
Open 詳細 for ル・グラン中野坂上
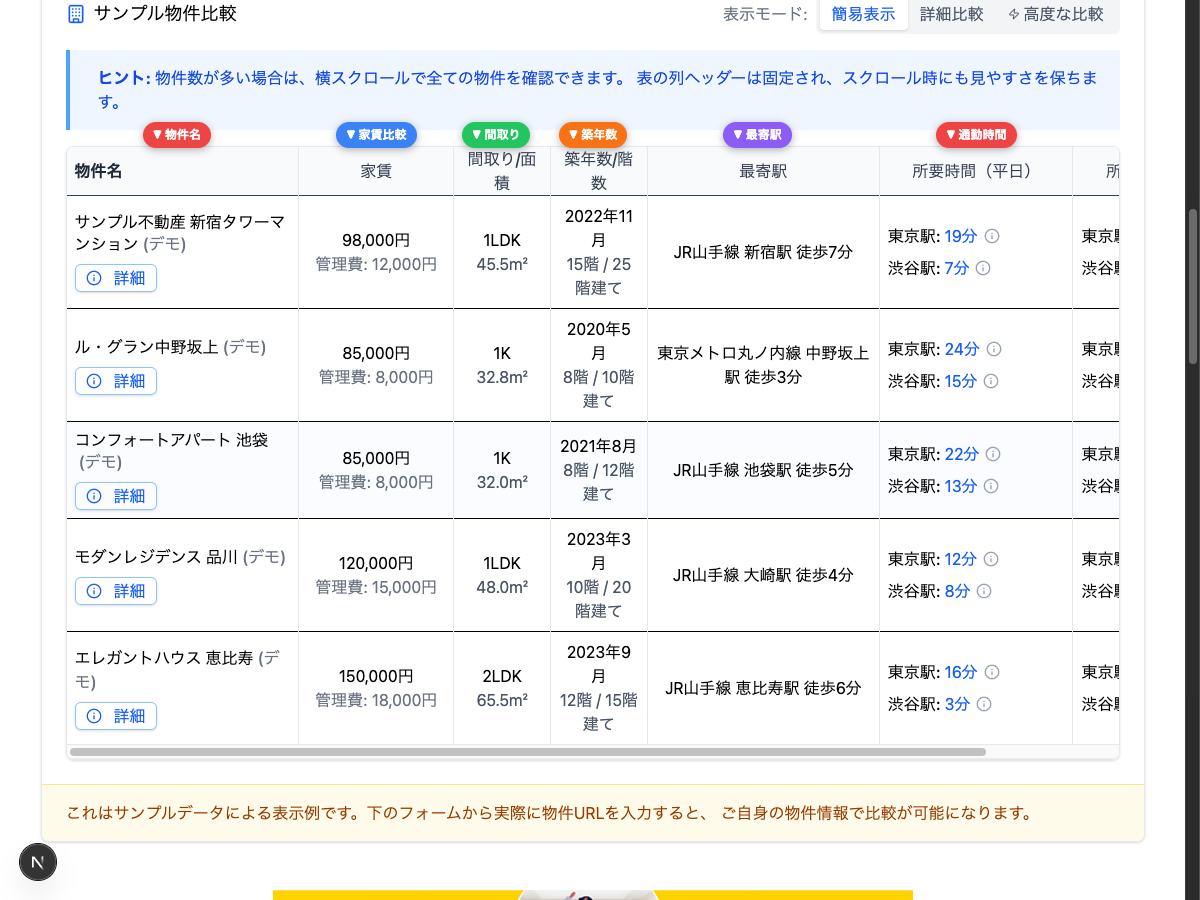pos(116,381)
